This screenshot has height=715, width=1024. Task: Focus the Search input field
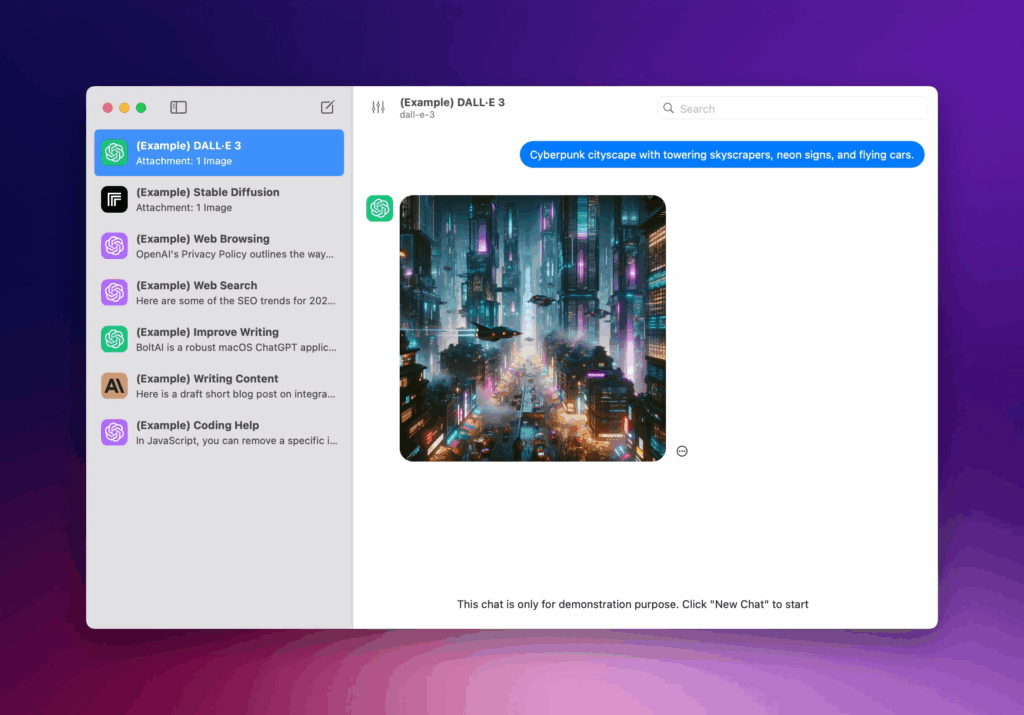pyautogui.click(x=792, y=108)
